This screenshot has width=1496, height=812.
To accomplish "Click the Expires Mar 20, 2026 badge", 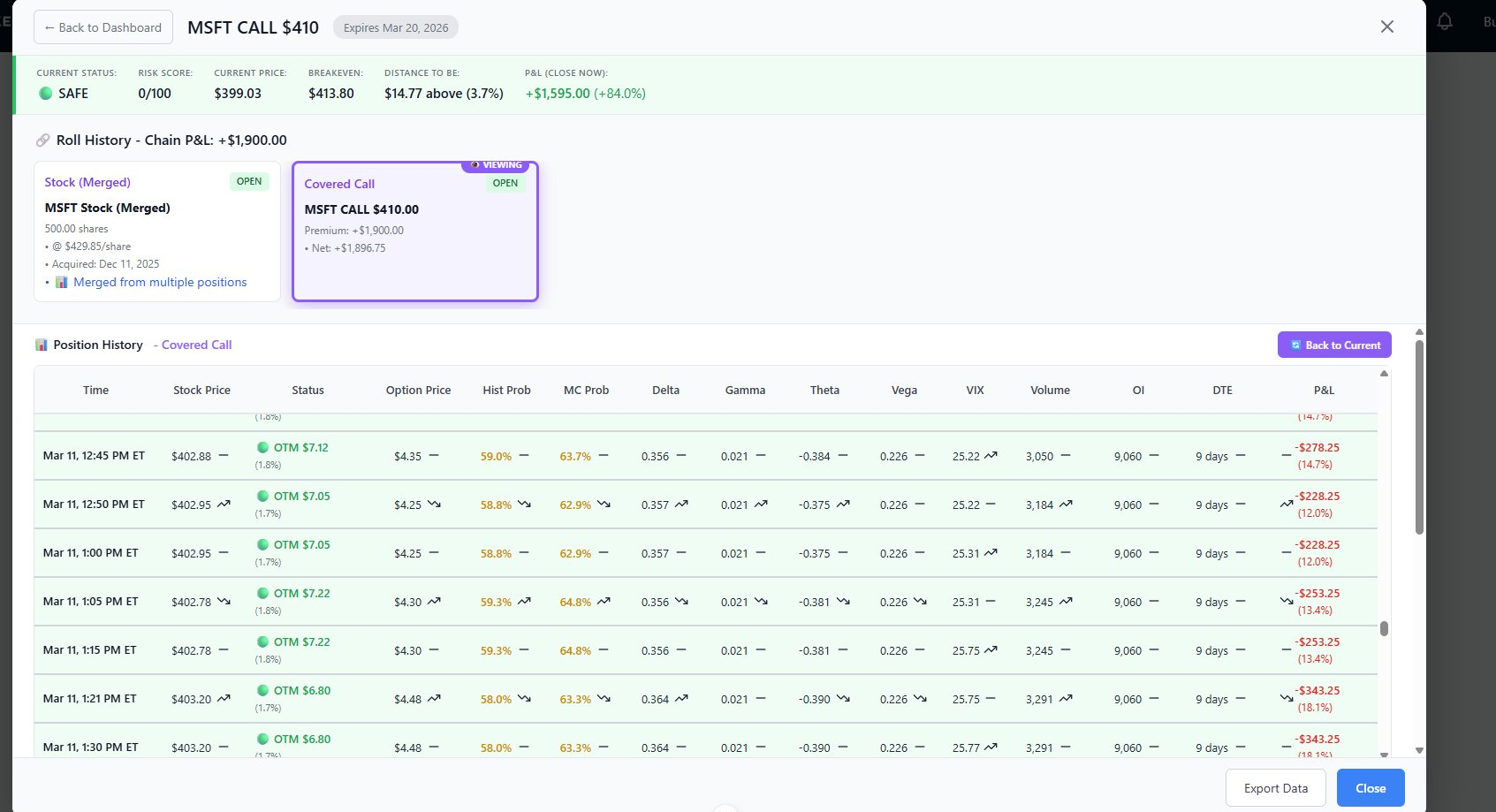I will (396, 27).
